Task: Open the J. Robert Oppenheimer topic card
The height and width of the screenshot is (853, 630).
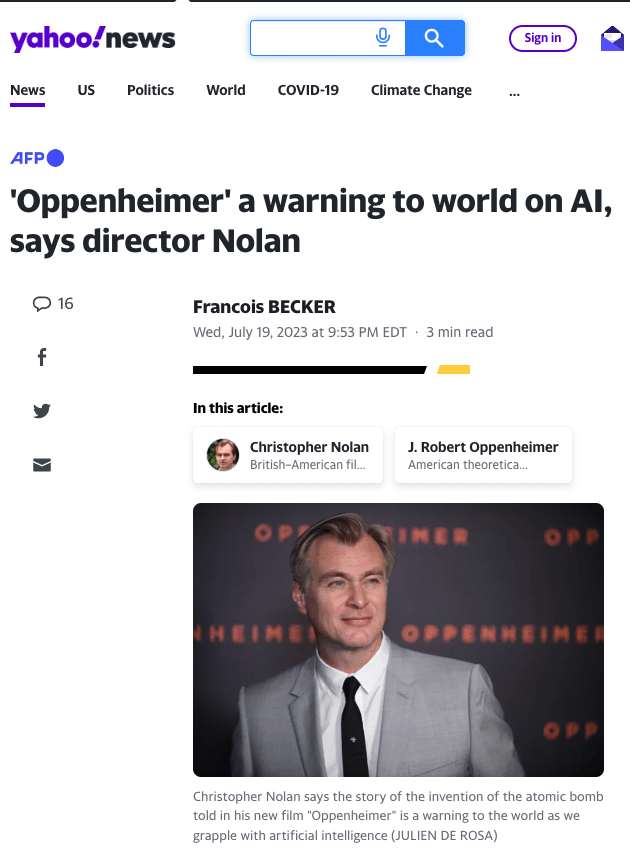Action: pyautogui.click(x=483, y=455)
